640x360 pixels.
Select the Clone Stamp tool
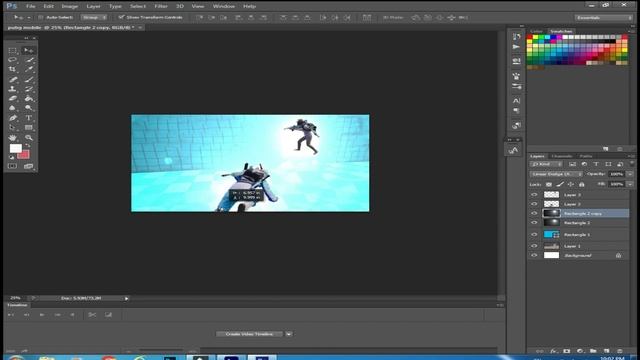pyautogui.click(x=13, y=89)
